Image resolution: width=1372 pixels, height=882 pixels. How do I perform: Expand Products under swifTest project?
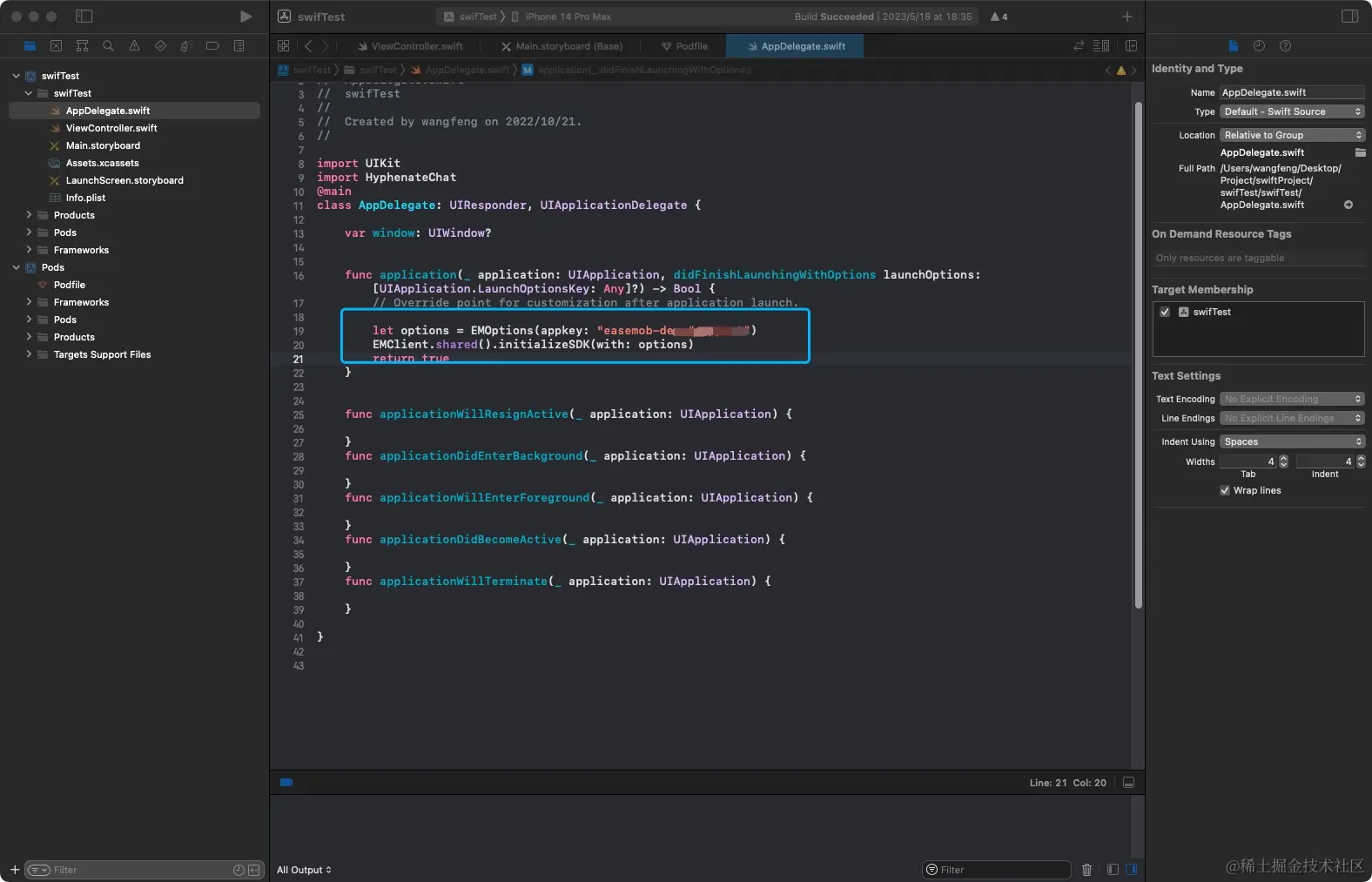(29, 215)
